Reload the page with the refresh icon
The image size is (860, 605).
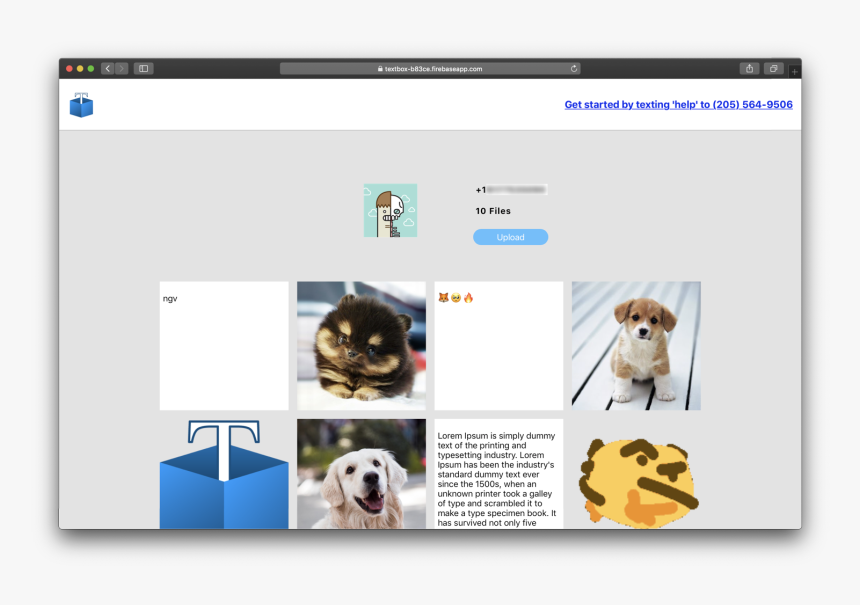574,69
